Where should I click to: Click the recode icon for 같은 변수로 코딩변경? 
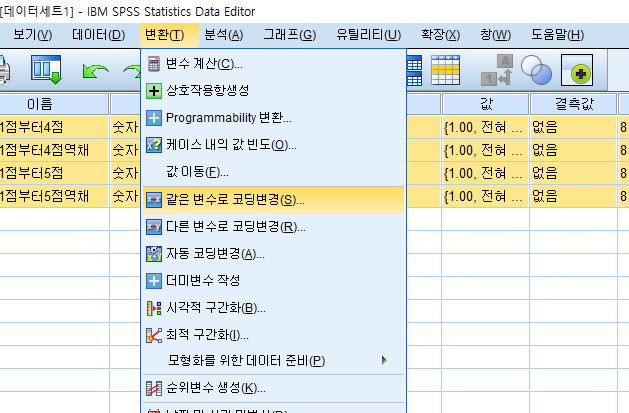point(154,200)
